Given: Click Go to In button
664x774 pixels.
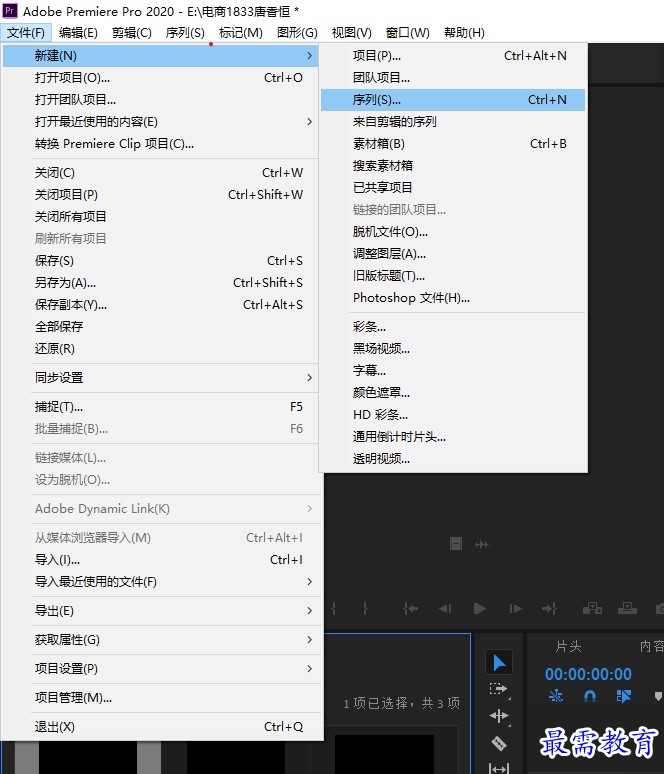Looking at the screenshot, I should pos(410,609).
